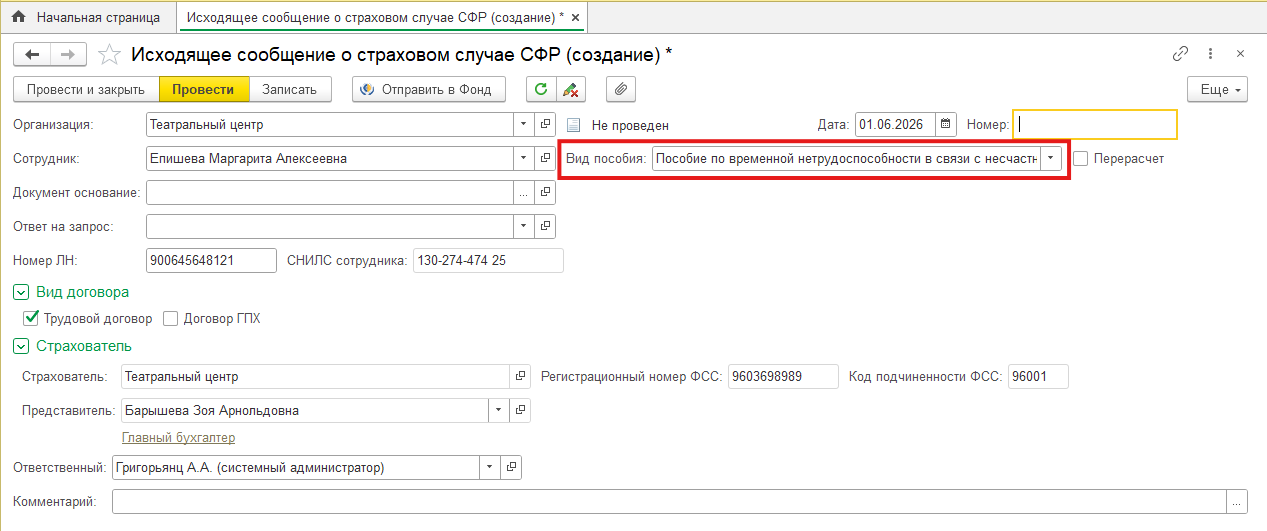Open the Ответственный dropdown list
1267x531 pixels.
coord(489,467)
